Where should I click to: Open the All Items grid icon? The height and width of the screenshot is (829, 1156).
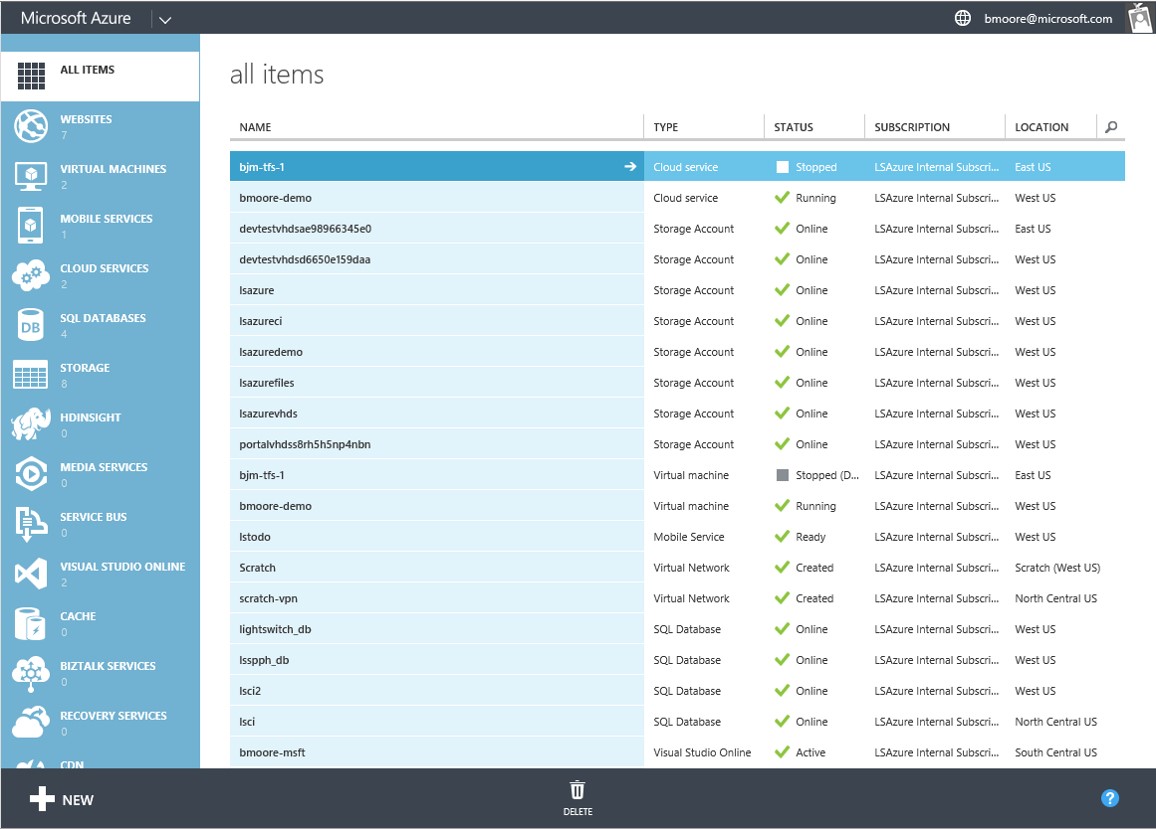click(31, 76)
